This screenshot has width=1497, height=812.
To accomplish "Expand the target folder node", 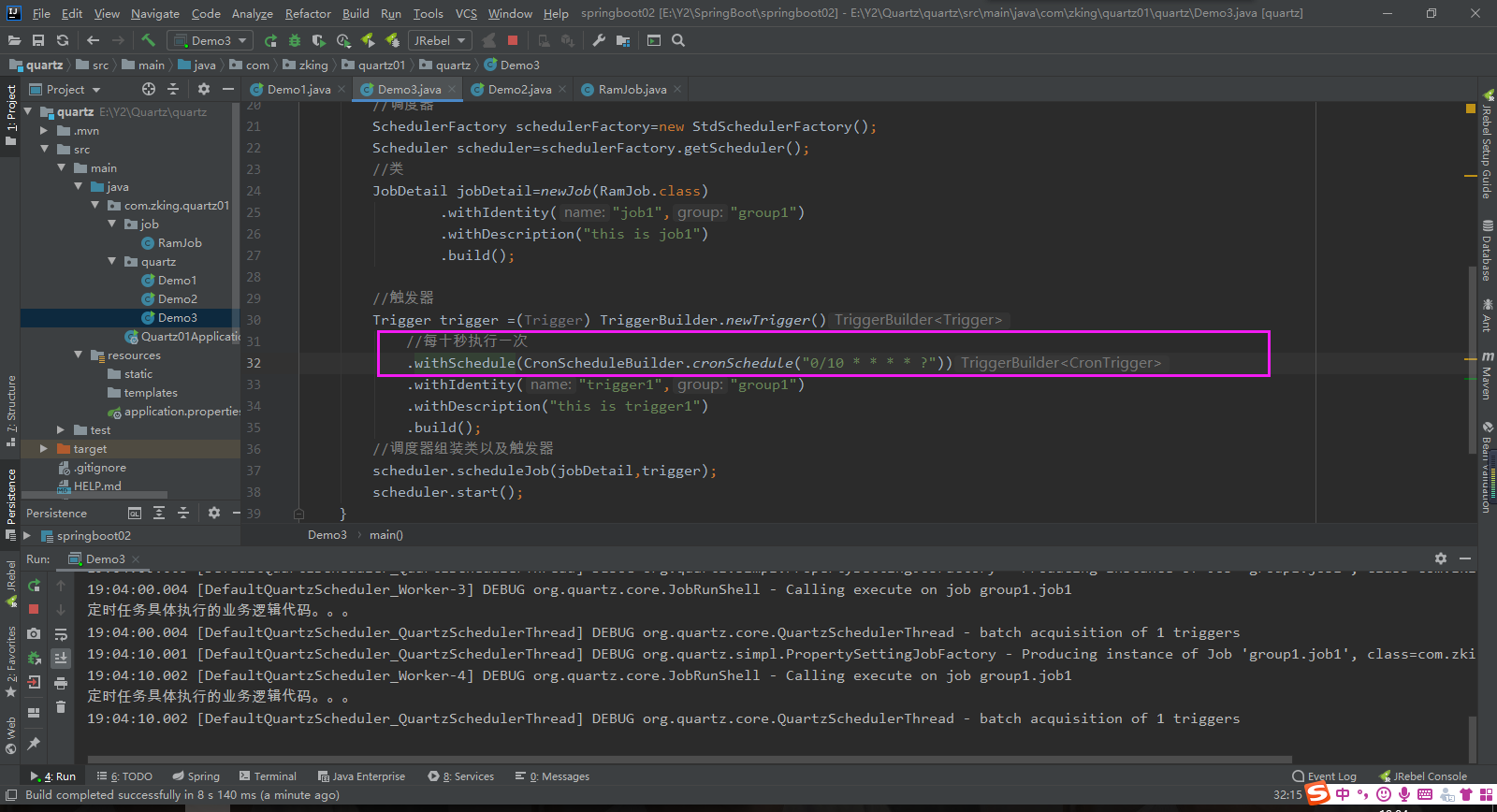I will [x=43, y=448].
